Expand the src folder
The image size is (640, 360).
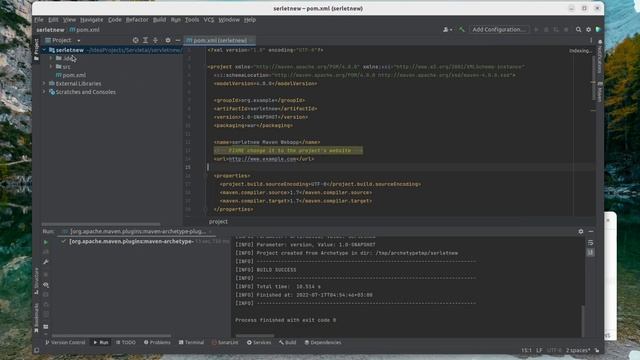51,67
